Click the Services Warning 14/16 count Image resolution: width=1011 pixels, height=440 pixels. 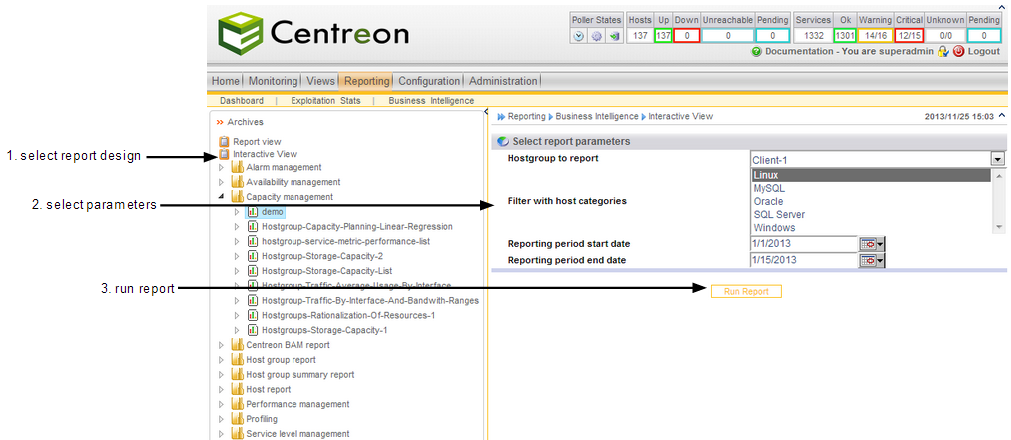875,36
